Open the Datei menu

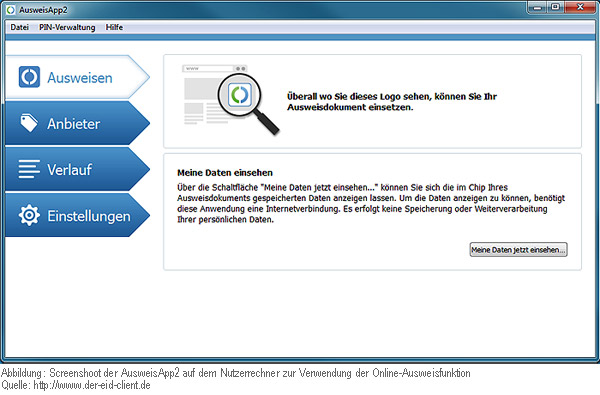(x=20, y=27)
